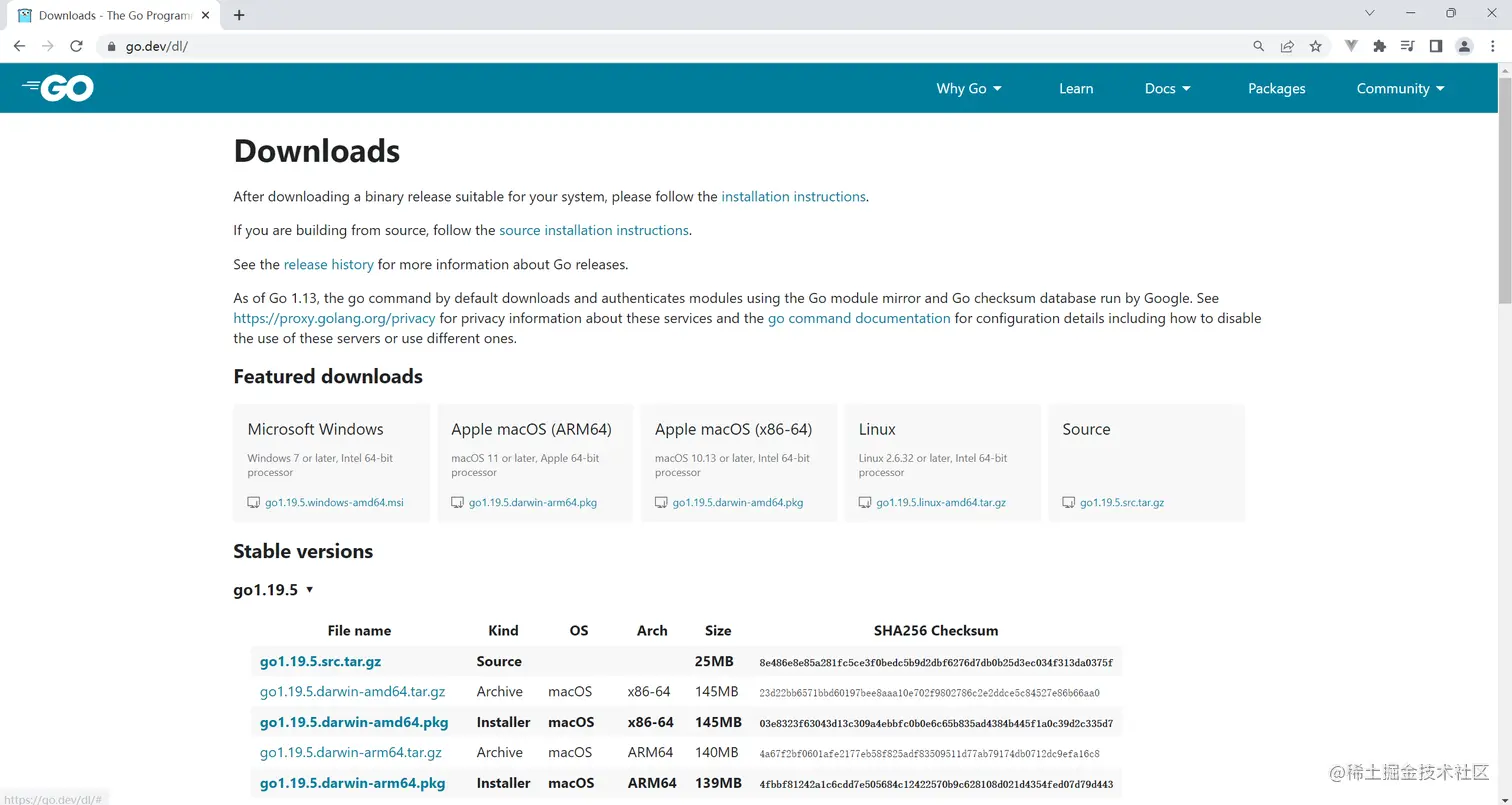Open Chrome's three-dot menu
Image resolution: width=1512 pixels, height=805 pixels.
pyautogui.click(x=1492, y=46)
